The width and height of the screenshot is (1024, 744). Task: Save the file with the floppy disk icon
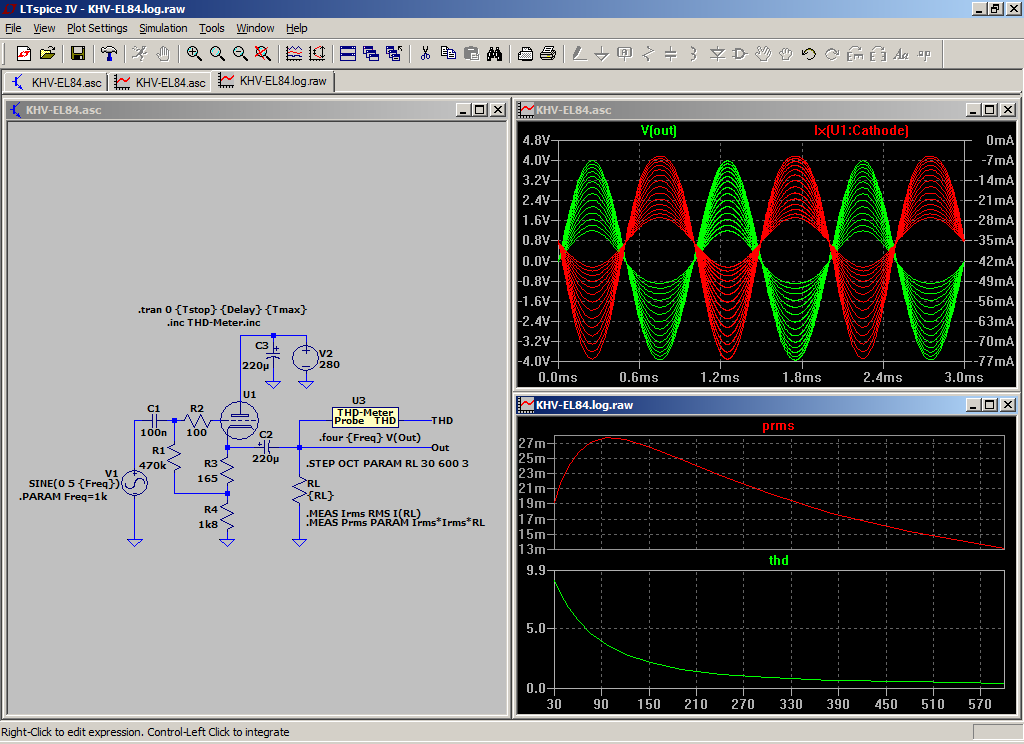pos(78,54)
